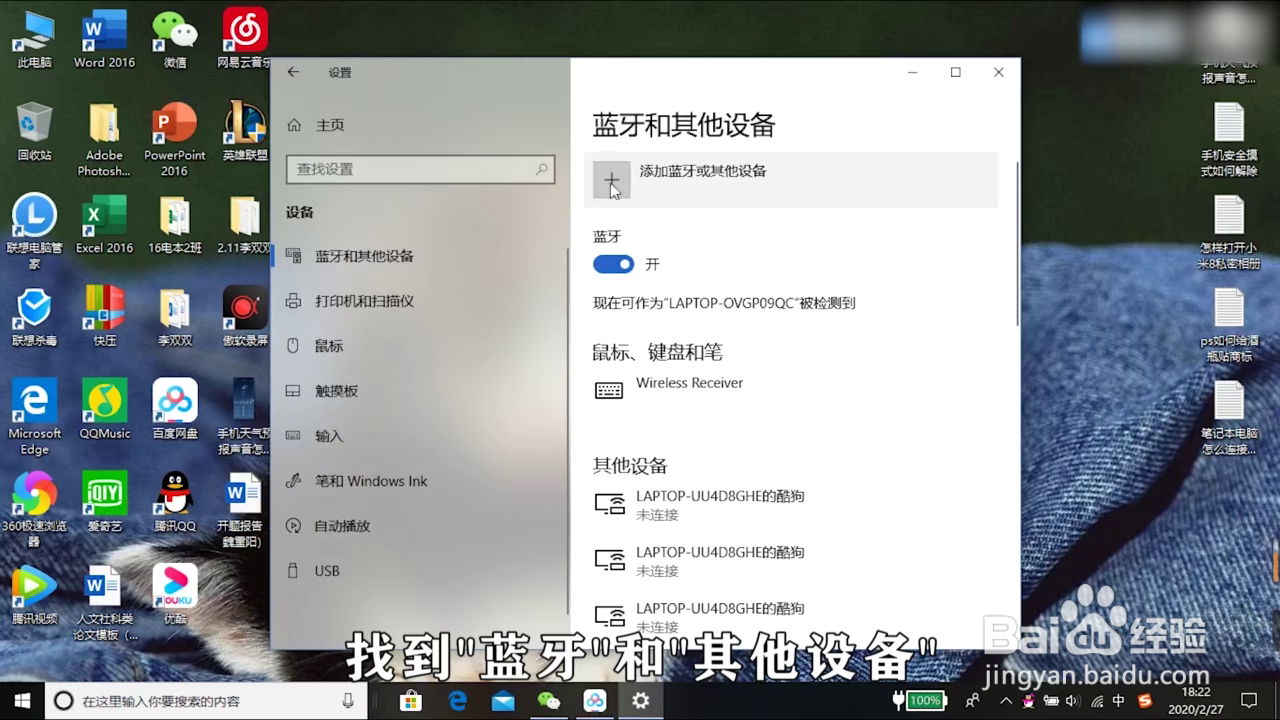This screenshot has height=720, width=1280.
Task: Click the Home (主页) icon
Action: pos(294,125)
